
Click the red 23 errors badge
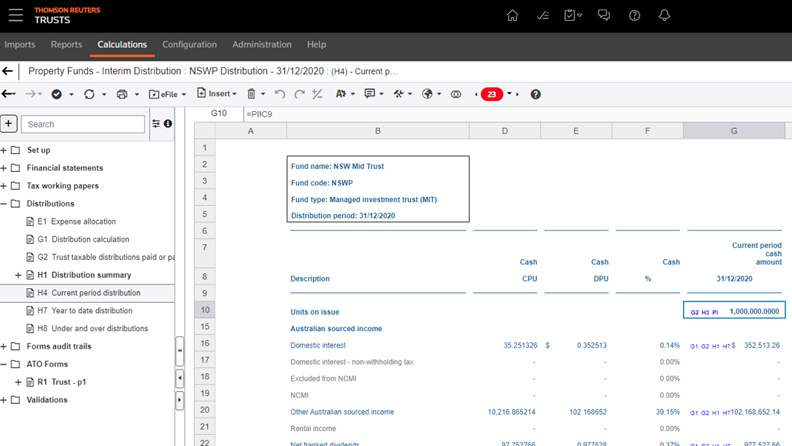491,94
